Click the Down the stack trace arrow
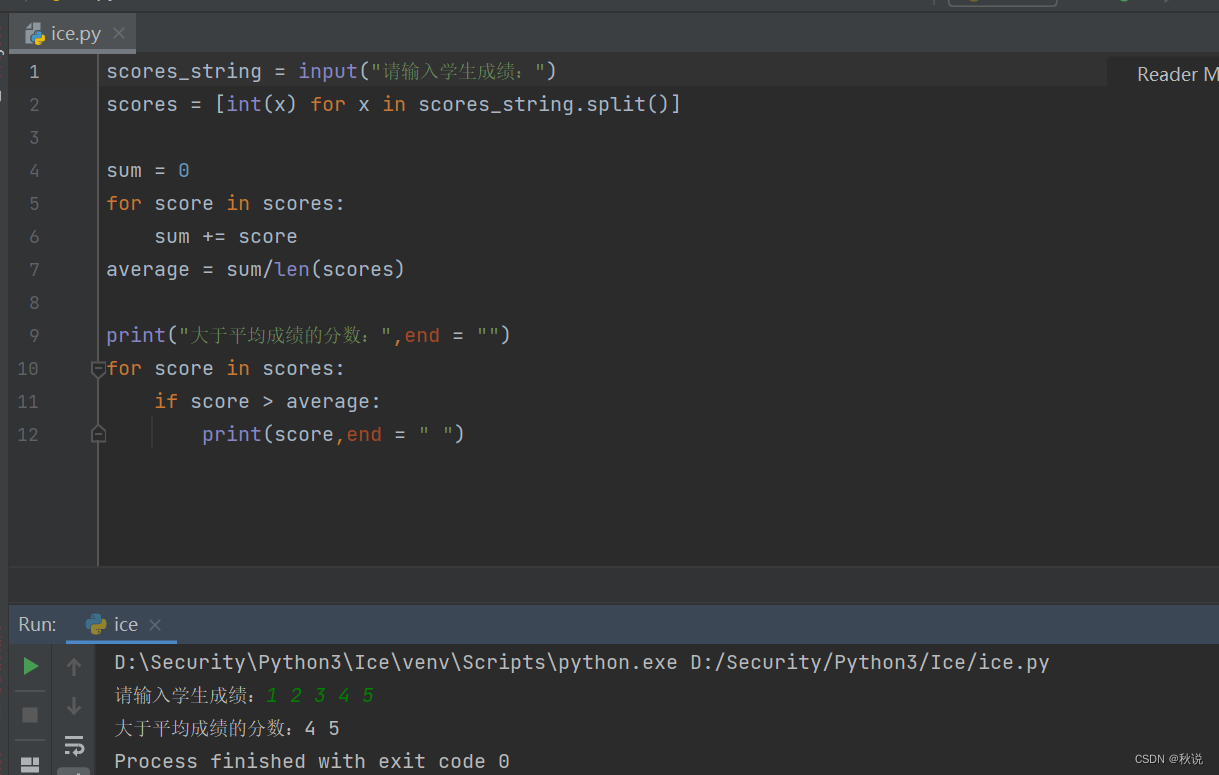This screenshot has height=775, width=1219. pyautogui.click(x=74, y=707)
